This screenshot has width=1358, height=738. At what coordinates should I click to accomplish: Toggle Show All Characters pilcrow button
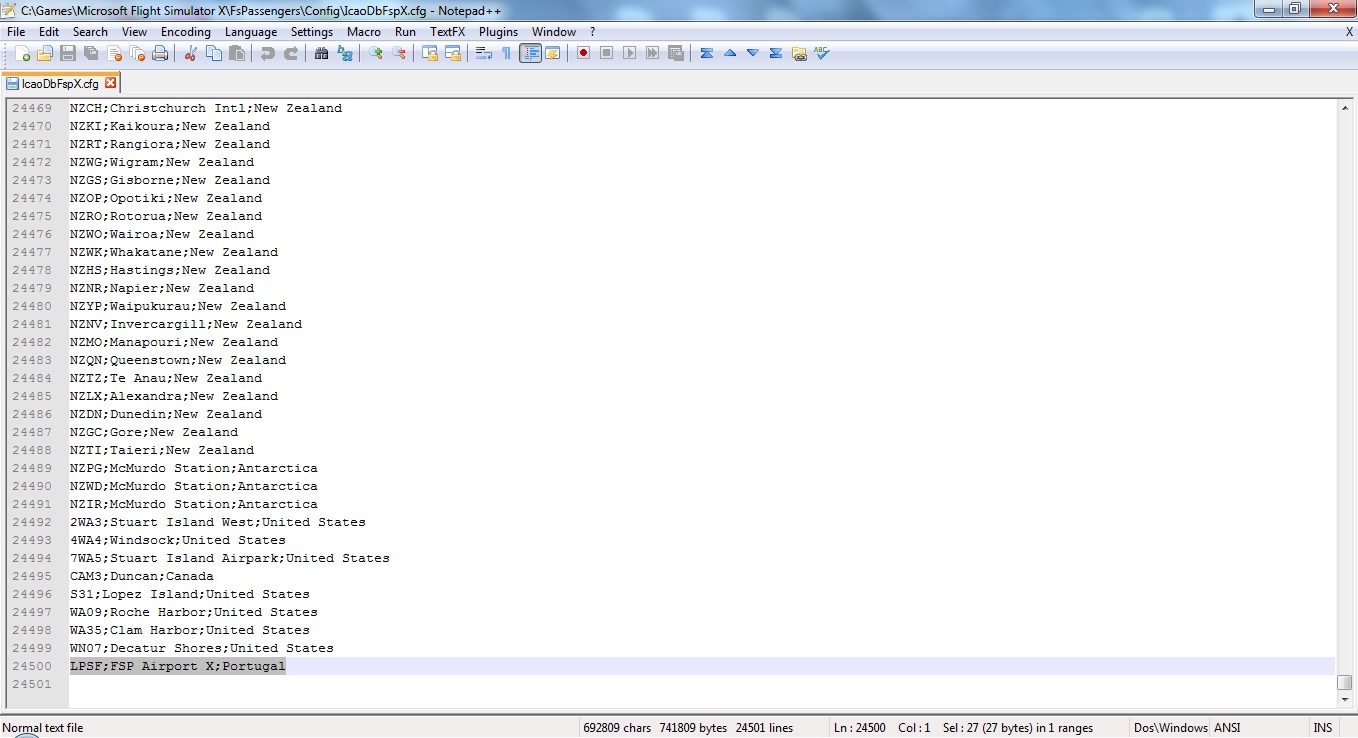(506, 53)
